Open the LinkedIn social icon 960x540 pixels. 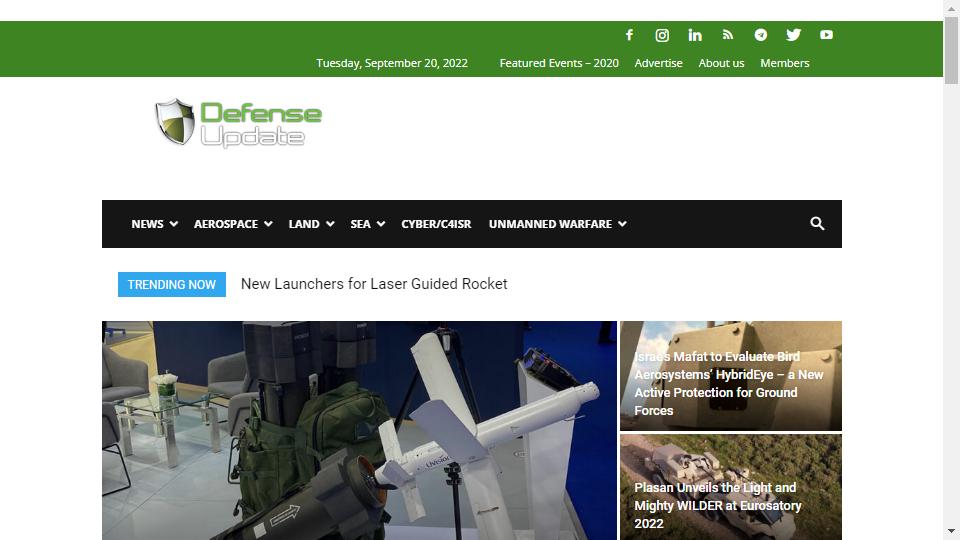coord(695,35)
